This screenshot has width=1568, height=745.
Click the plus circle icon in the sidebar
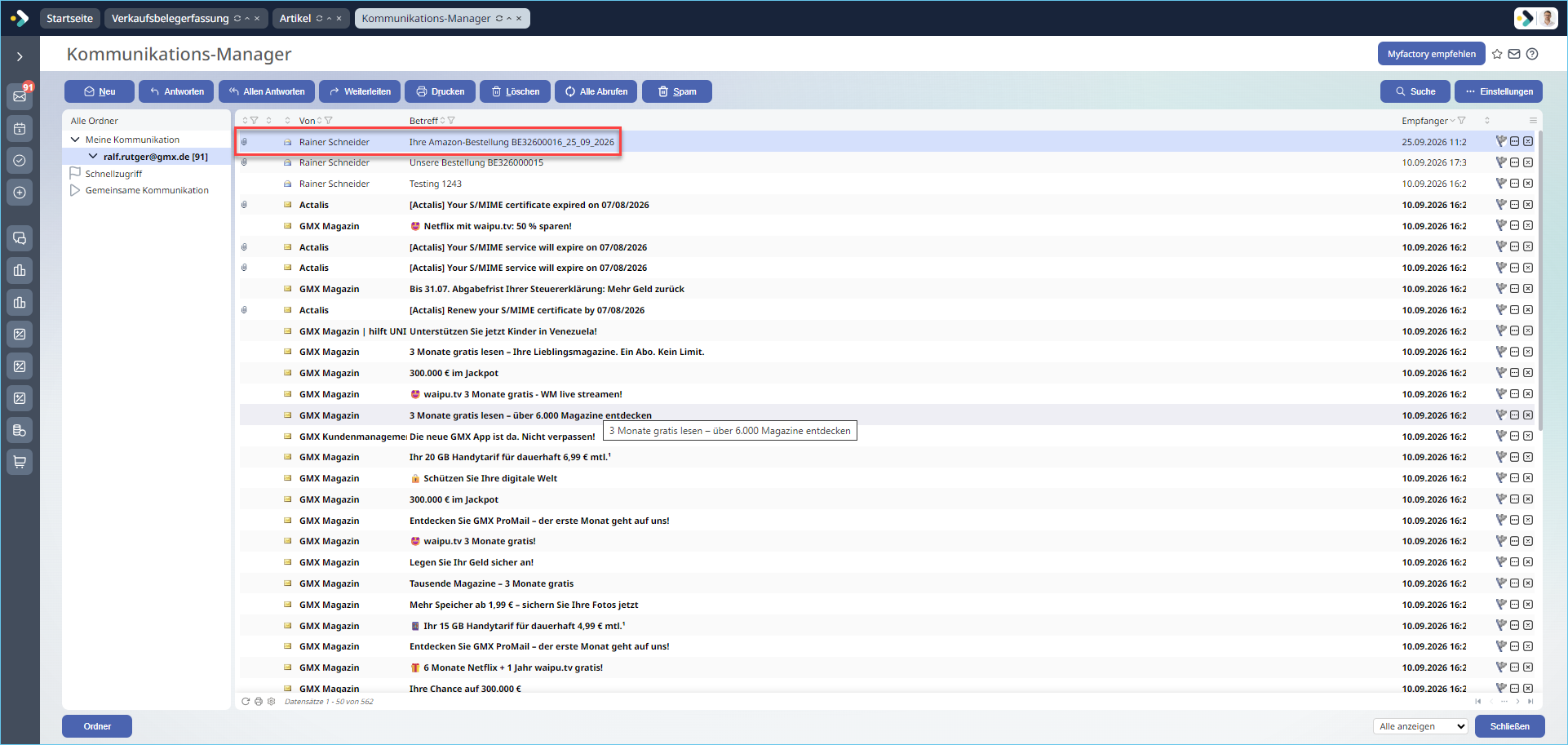[20, 193]
